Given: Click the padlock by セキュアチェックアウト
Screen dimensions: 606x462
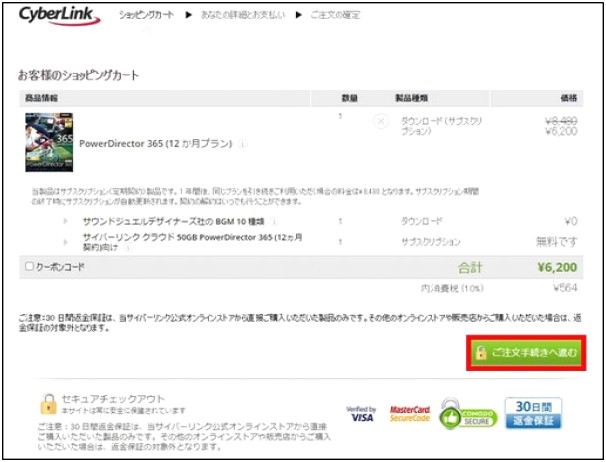Looking at the screenshot, I should click(x=48, y=404).
